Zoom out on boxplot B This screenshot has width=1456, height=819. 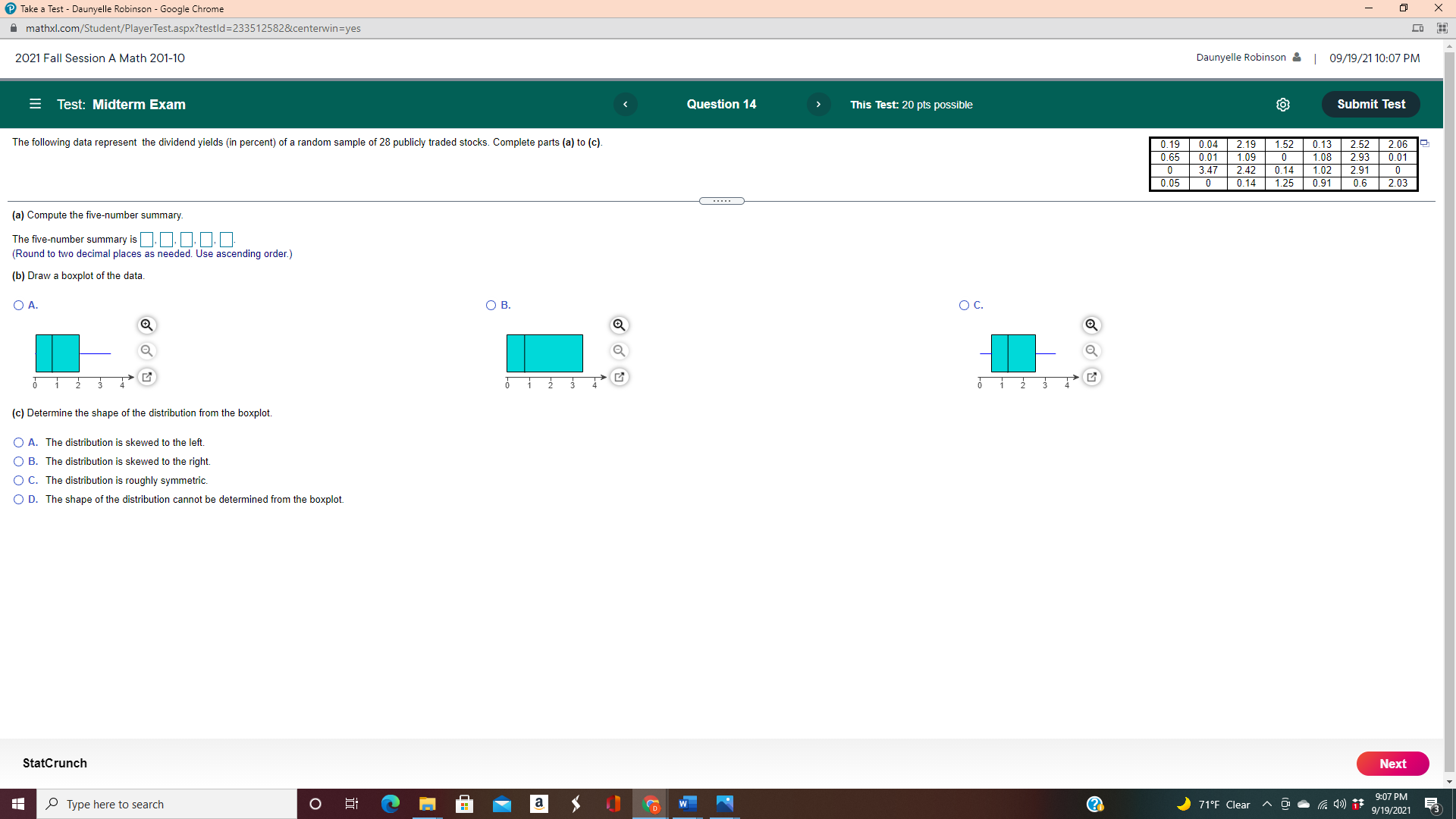[620, 350]
